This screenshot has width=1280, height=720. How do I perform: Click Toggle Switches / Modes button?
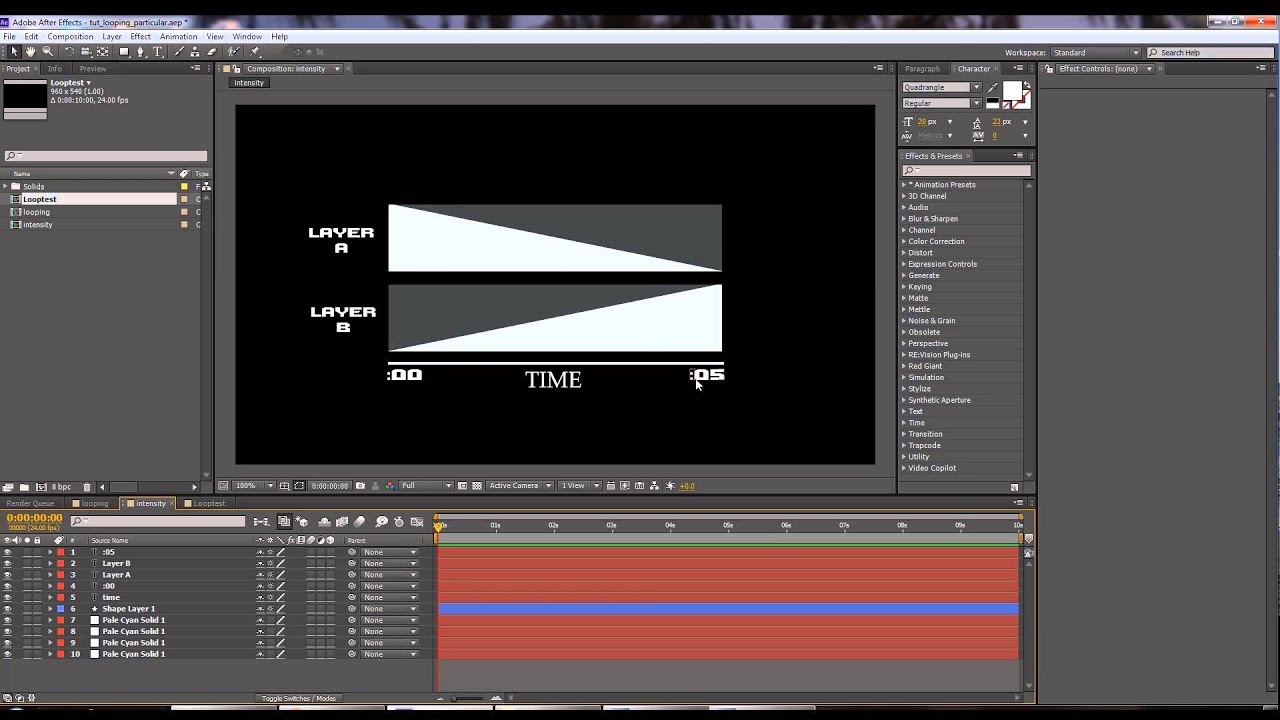coord(298,698)
